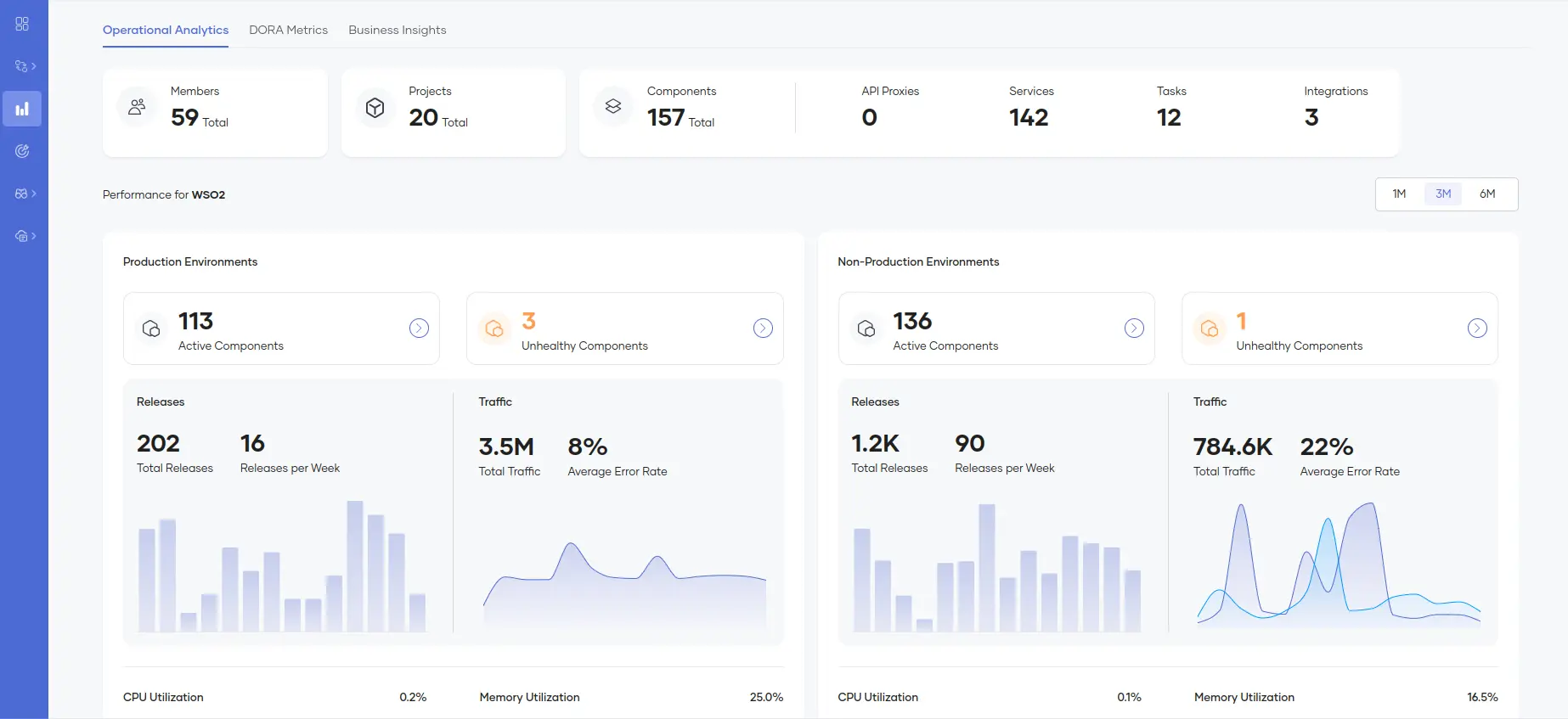This screenshot has height=719, width=1568.
Task: Click the Components layers icon
Action: click(x=613, y=107)
